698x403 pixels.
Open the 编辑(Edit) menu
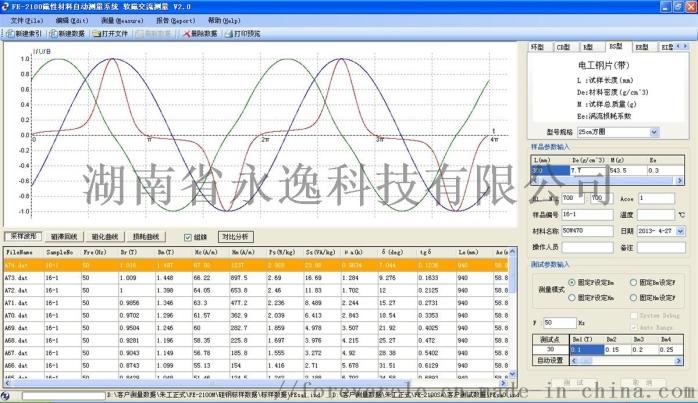point(72,20)
